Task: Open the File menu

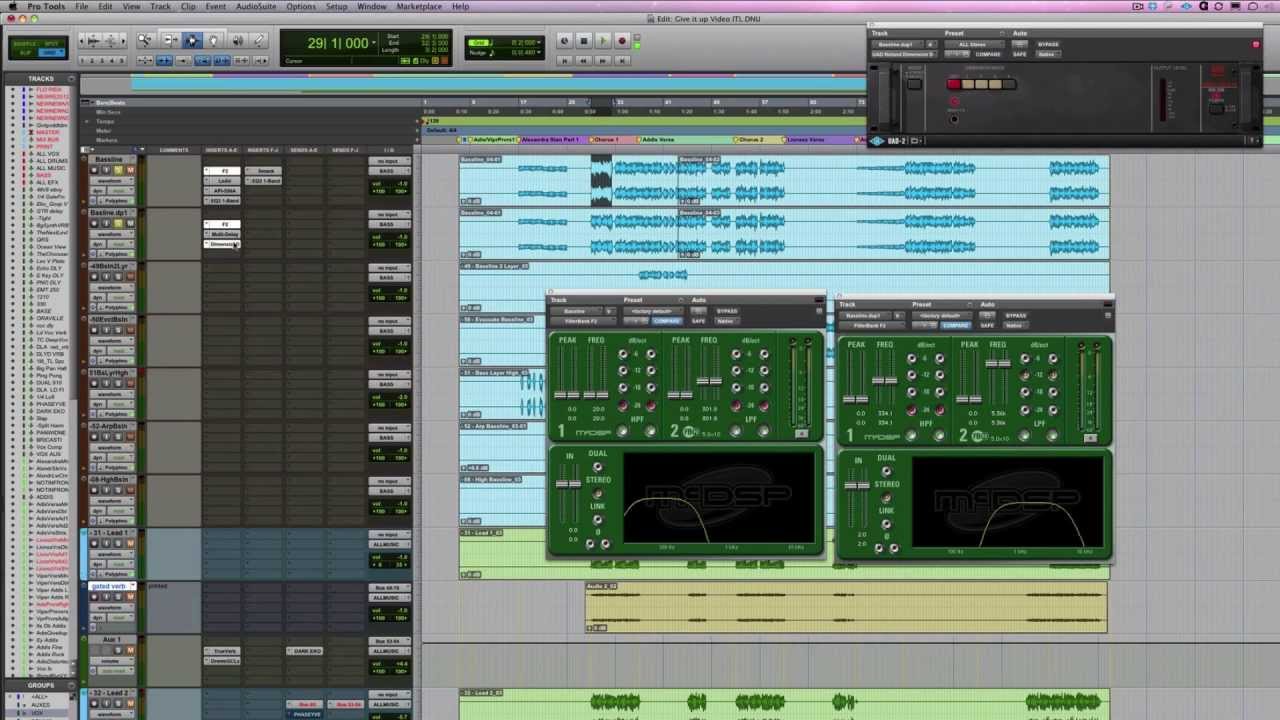Action: coord(82,6)
